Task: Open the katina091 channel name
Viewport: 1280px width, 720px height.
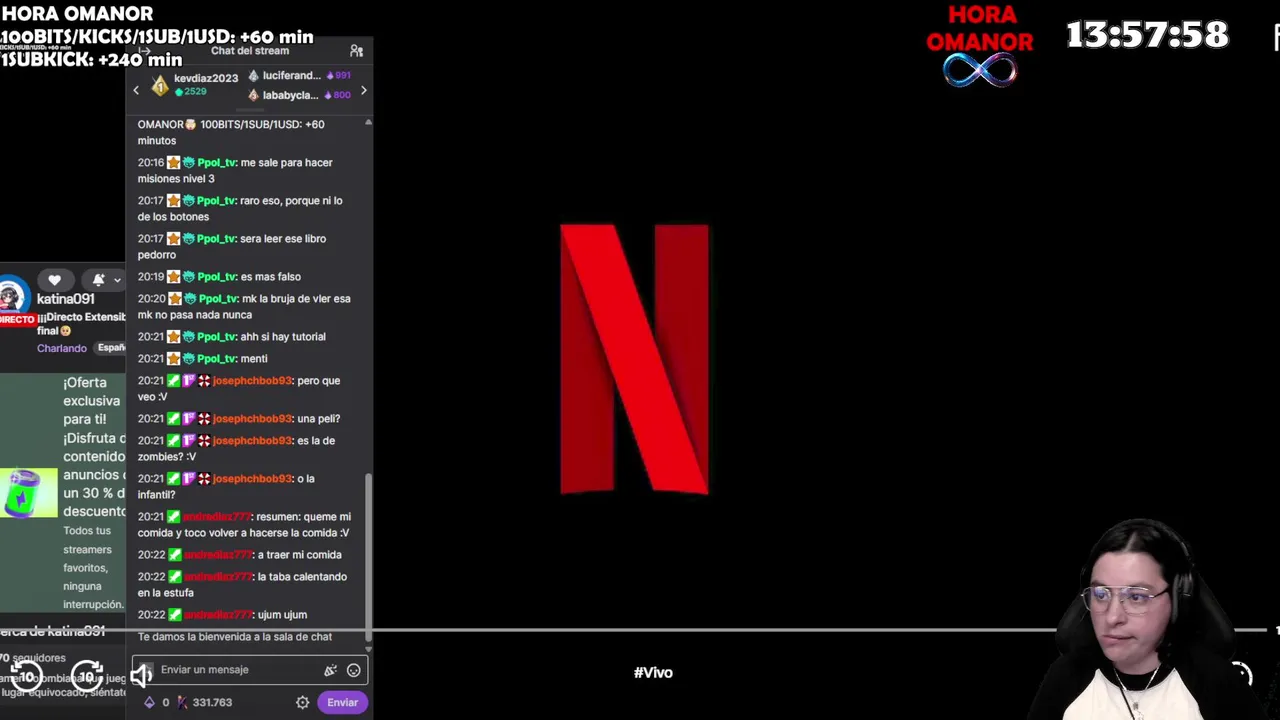Action: (66, 299)
